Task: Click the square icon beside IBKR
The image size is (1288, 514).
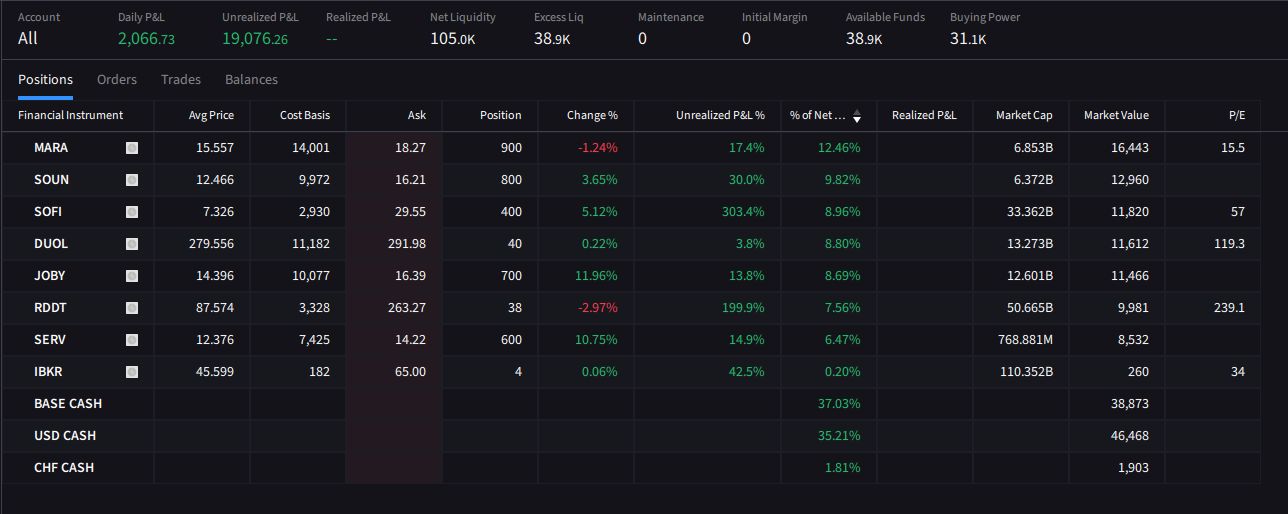Action: (x=132, y=372)
